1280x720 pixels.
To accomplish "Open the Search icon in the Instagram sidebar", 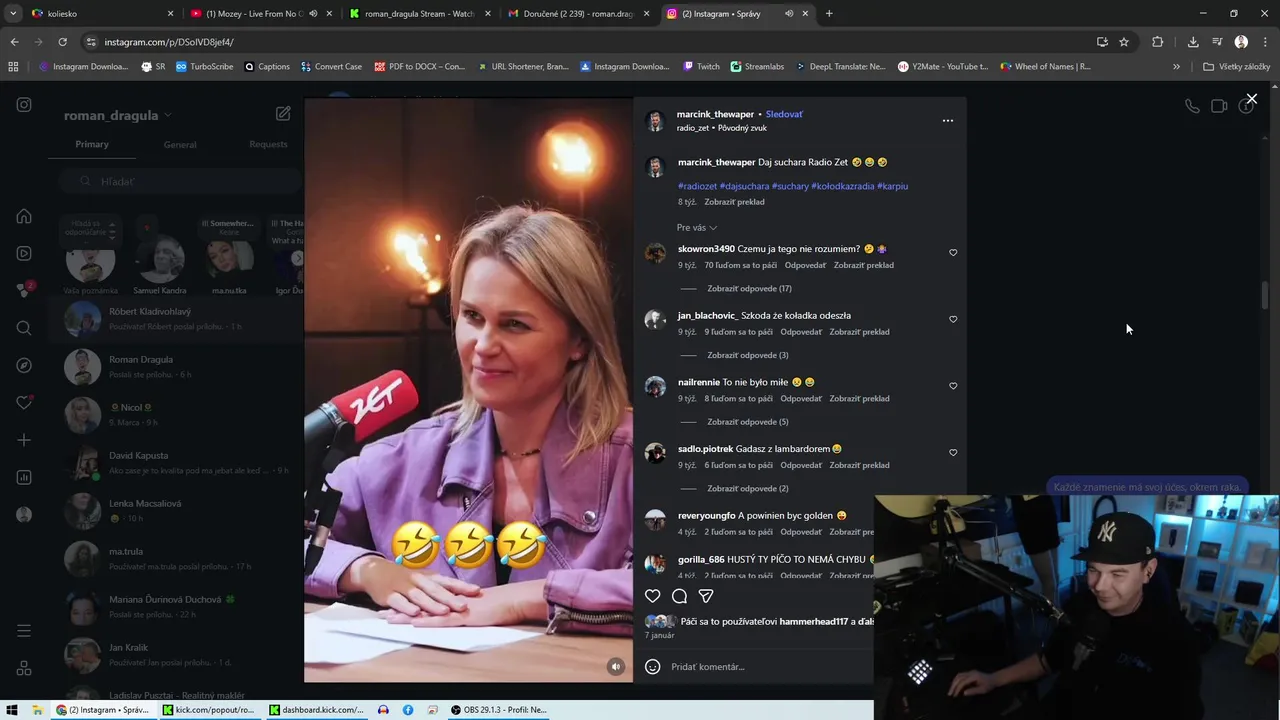I will click(x=24, y=328).
